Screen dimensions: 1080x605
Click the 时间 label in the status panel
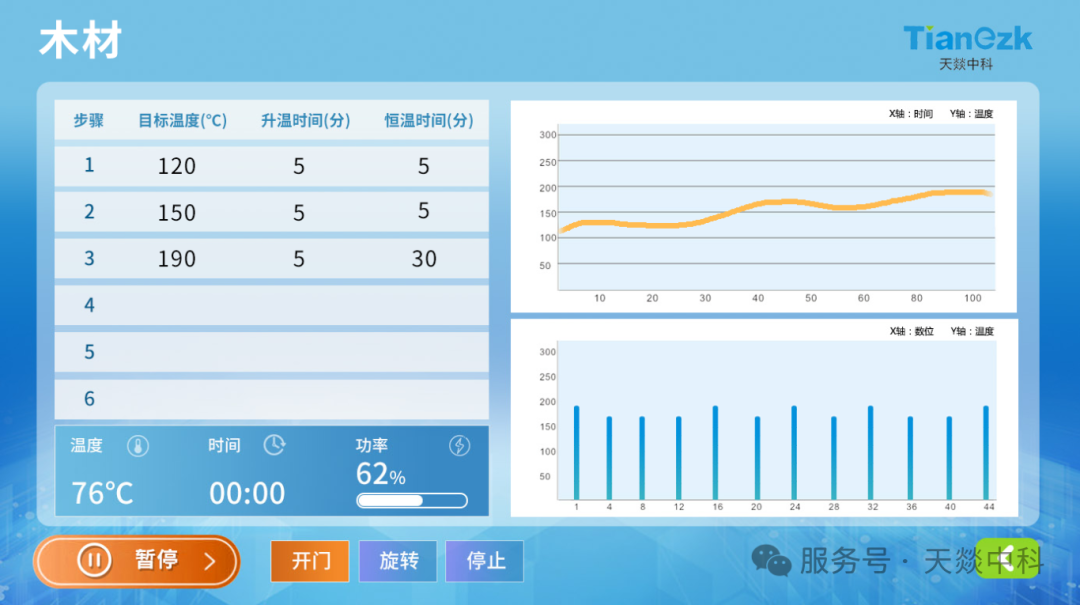point(225,446)
